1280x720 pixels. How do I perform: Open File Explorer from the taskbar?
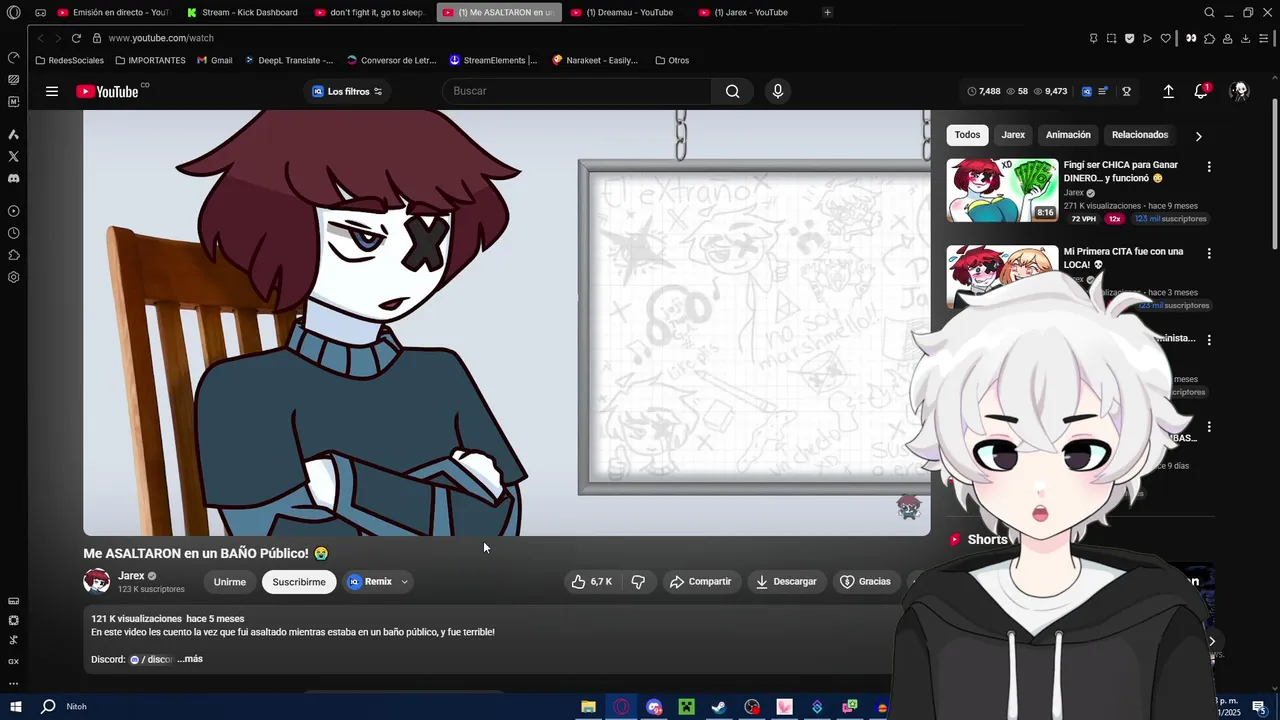(588, 707)
